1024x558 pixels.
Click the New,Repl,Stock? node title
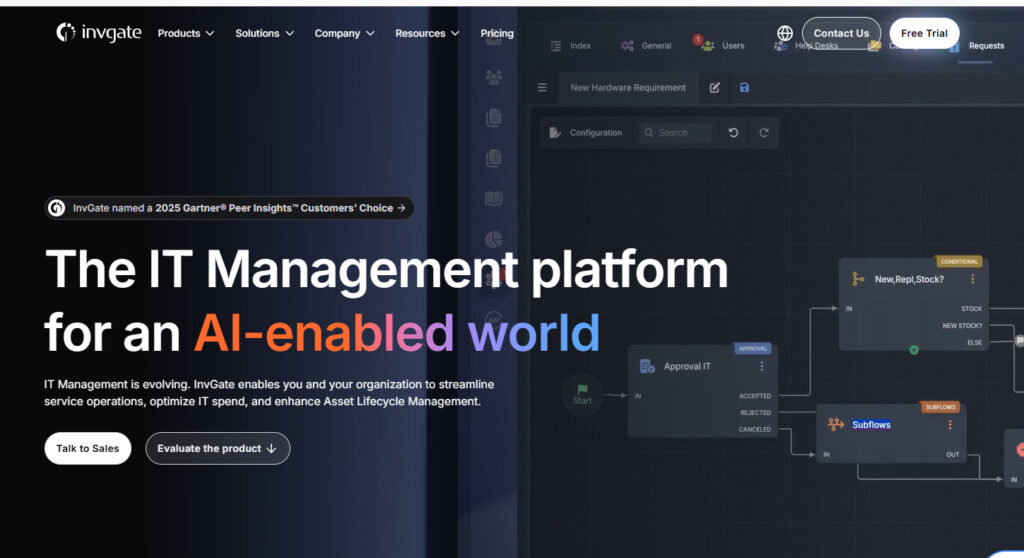pos(909,279)
